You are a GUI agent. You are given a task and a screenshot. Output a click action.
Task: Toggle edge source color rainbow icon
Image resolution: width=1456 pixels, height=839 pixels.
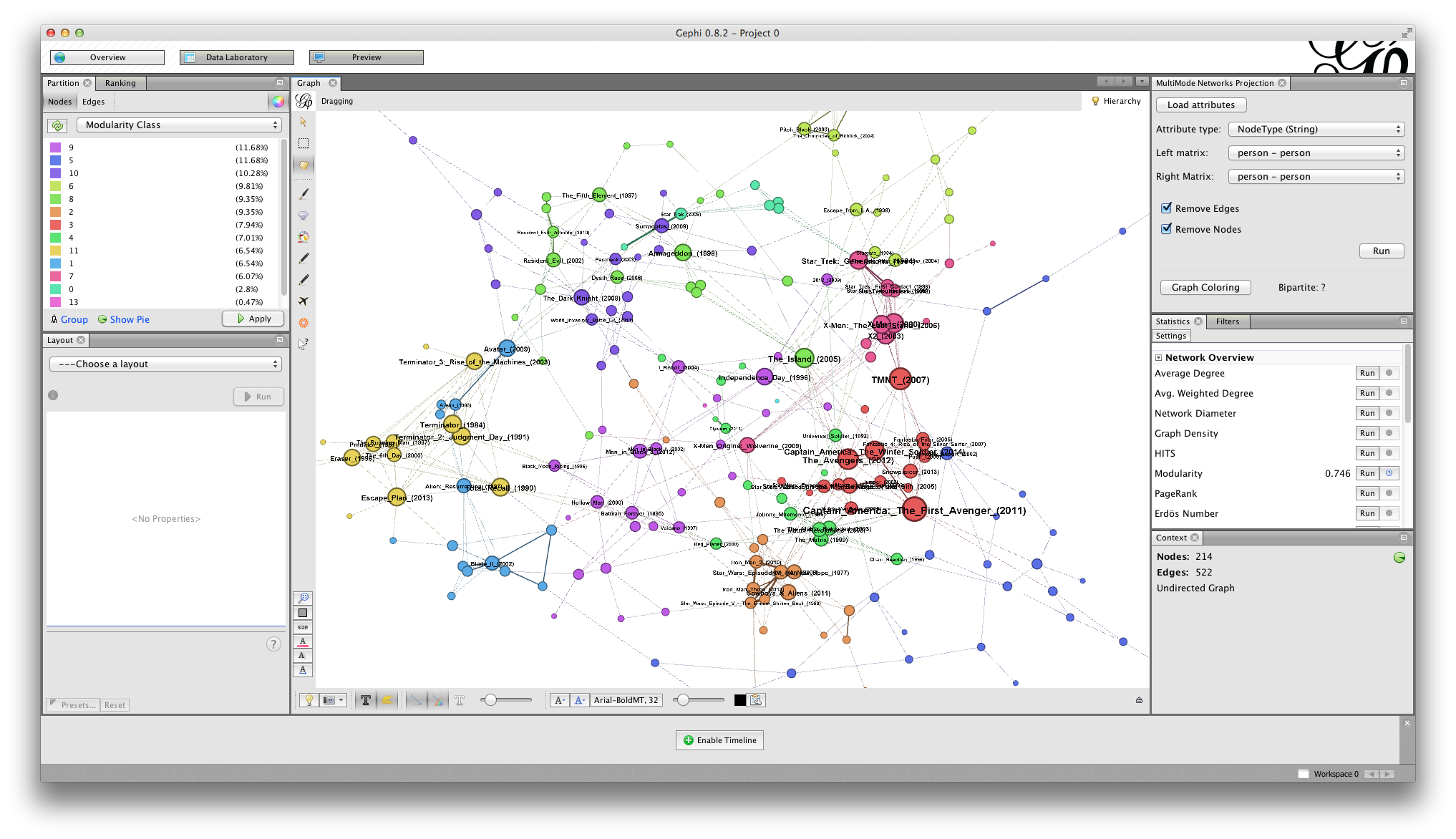(437, 700)
